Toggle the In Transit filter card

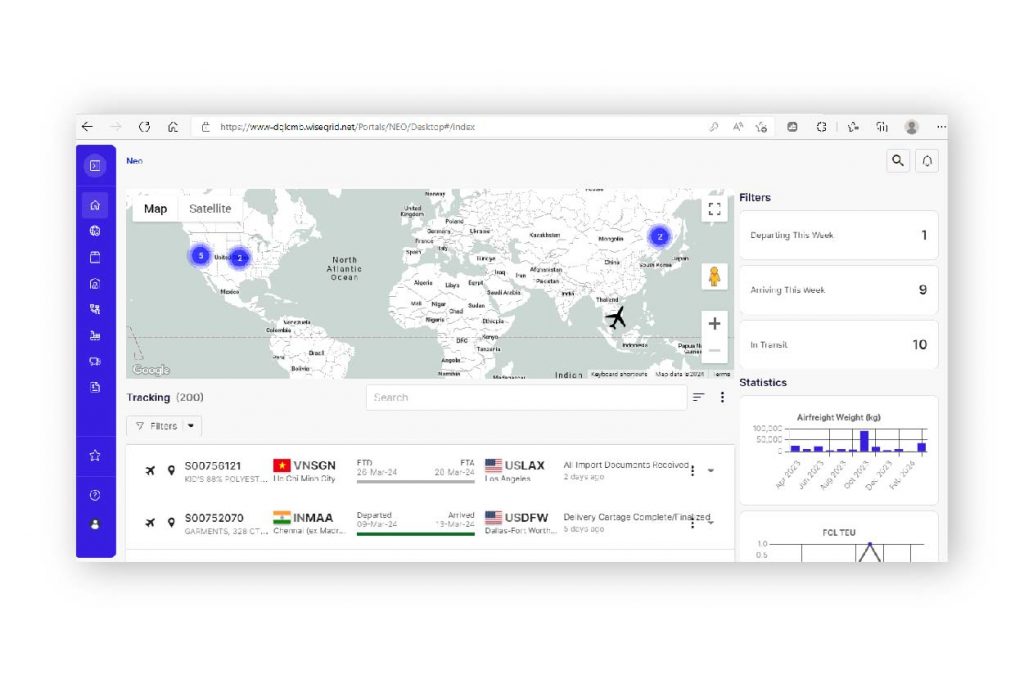pyautogui.click(x=838, y=345)
